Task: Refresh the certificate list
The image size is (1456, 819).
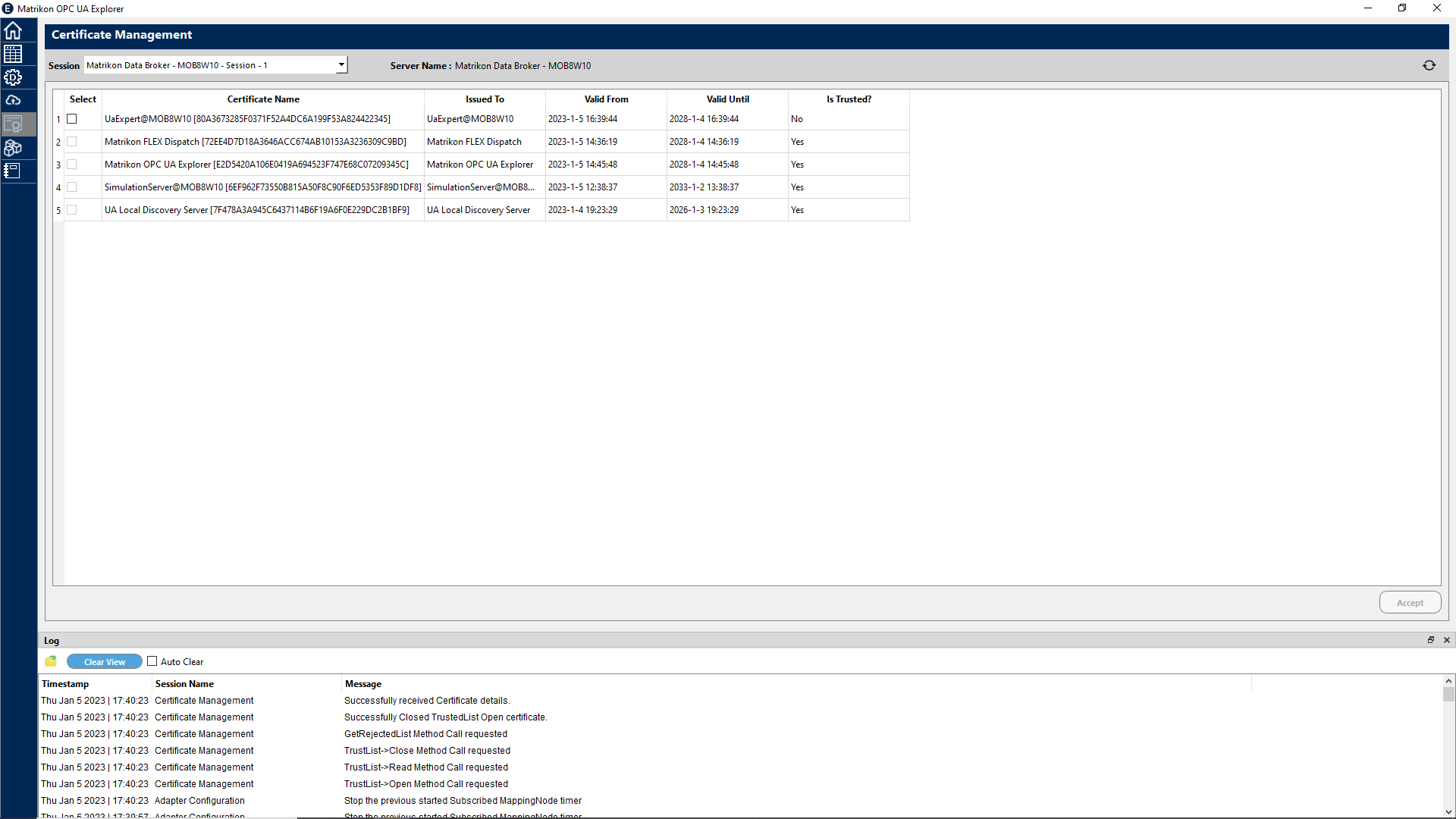Action: pyautogui.click(x=1429, y=65)
